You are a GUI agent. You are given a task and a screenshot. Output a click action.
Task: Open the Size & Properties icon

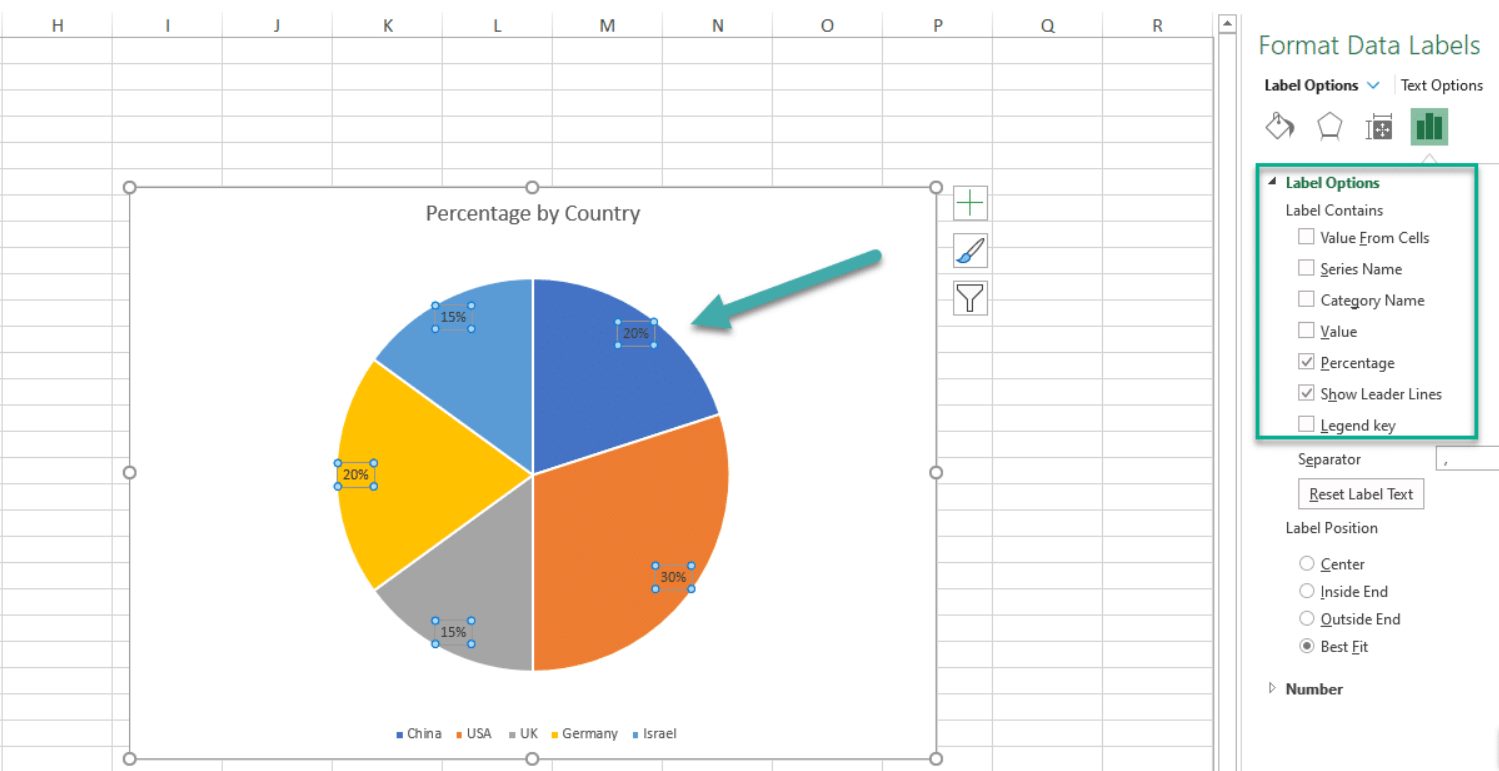[x=1379, y=128]
